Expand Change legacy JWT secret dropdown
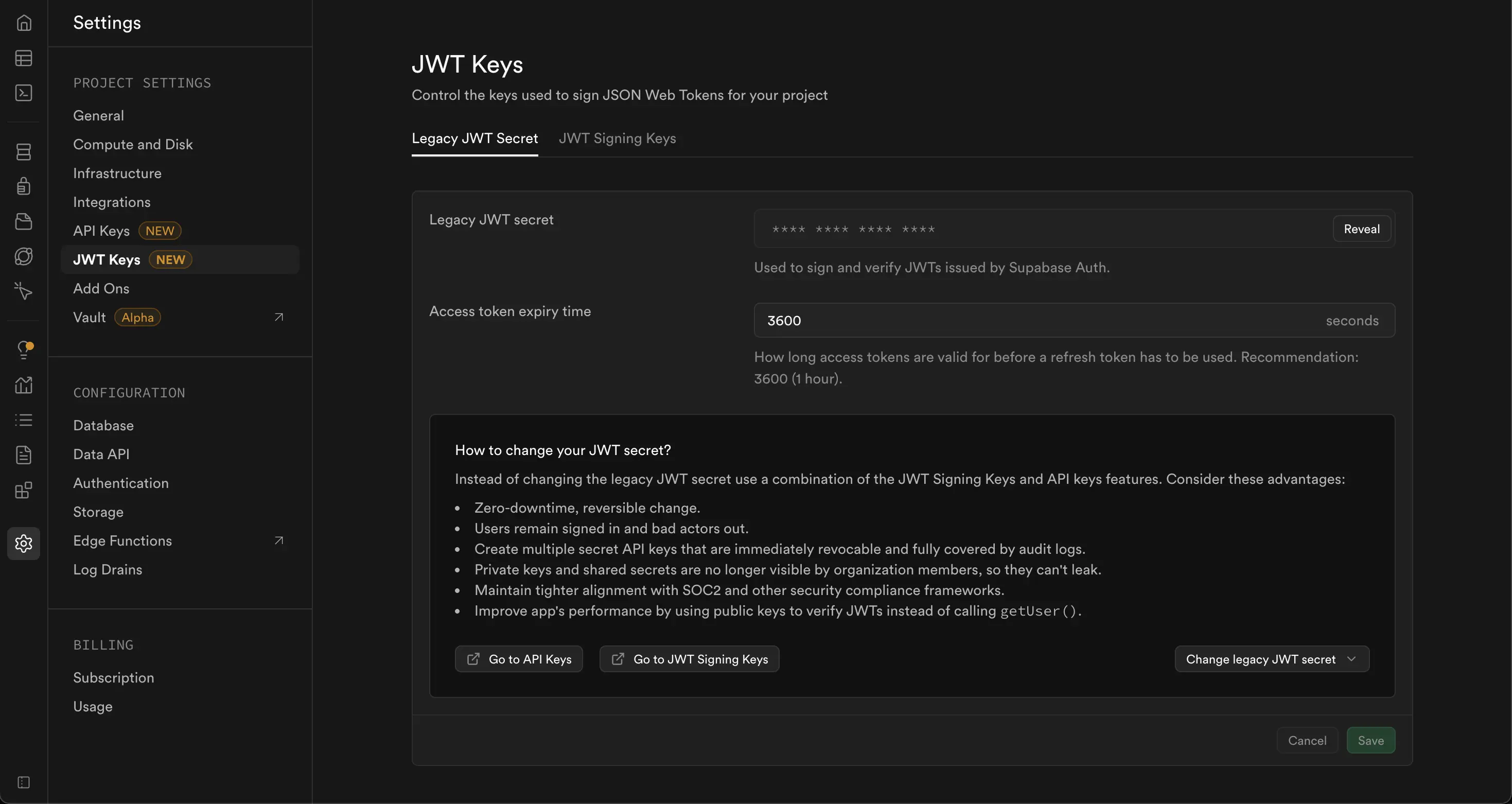 [x=1271, y=659]
